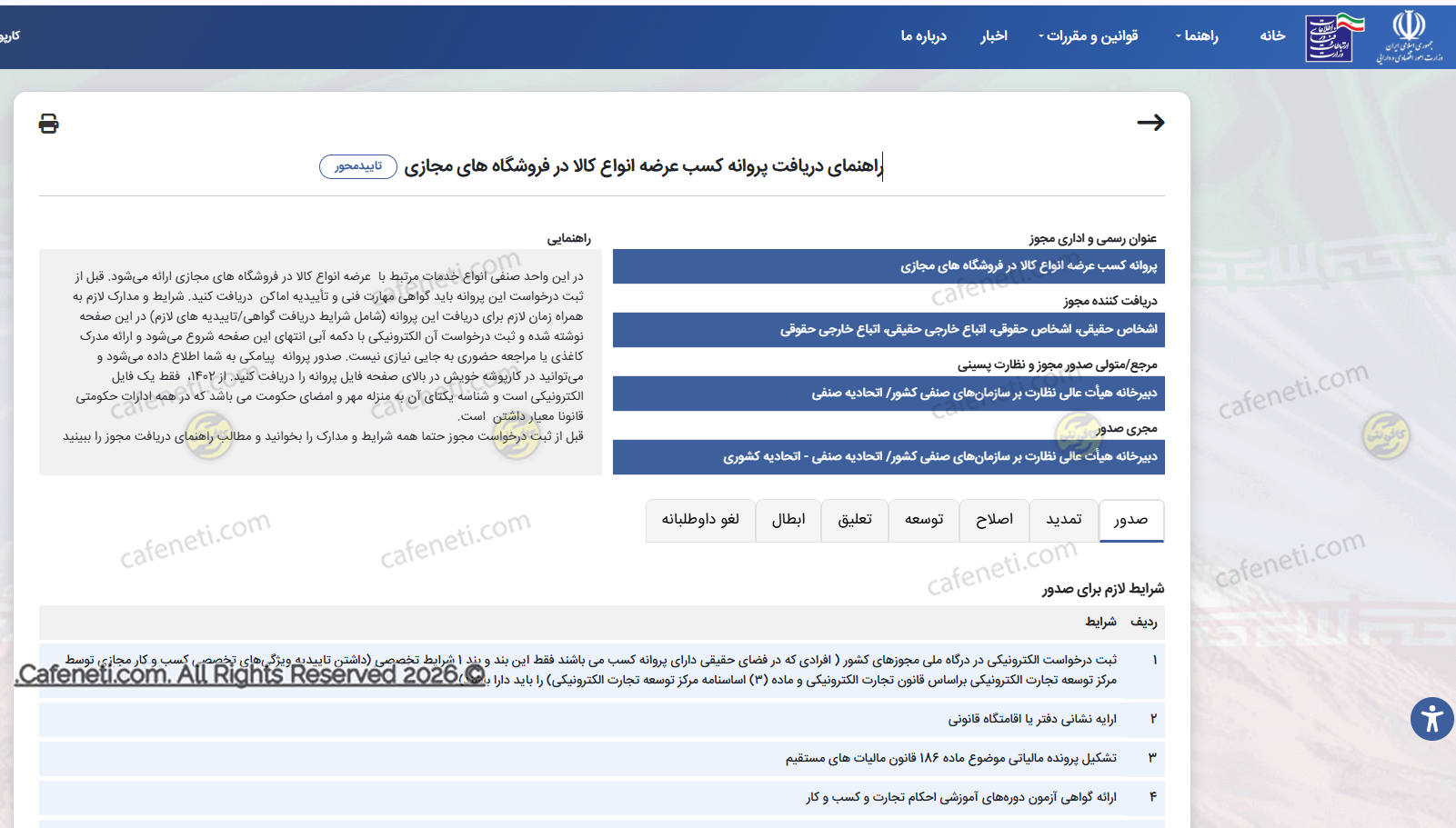Expand the راهنما dropdown menu
The image size is (1456, 828).
(x=1197, y=35)
